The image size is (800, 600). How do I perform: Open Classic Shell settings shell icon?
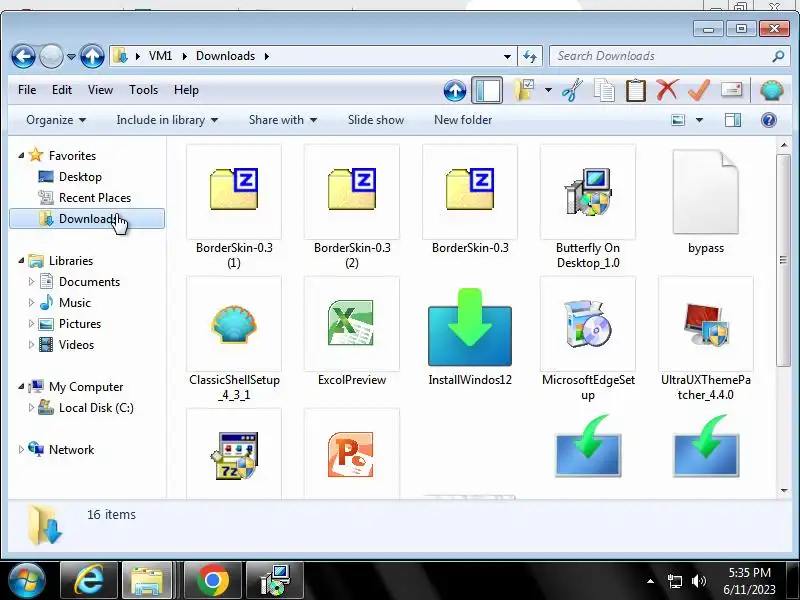click(771, 90)
